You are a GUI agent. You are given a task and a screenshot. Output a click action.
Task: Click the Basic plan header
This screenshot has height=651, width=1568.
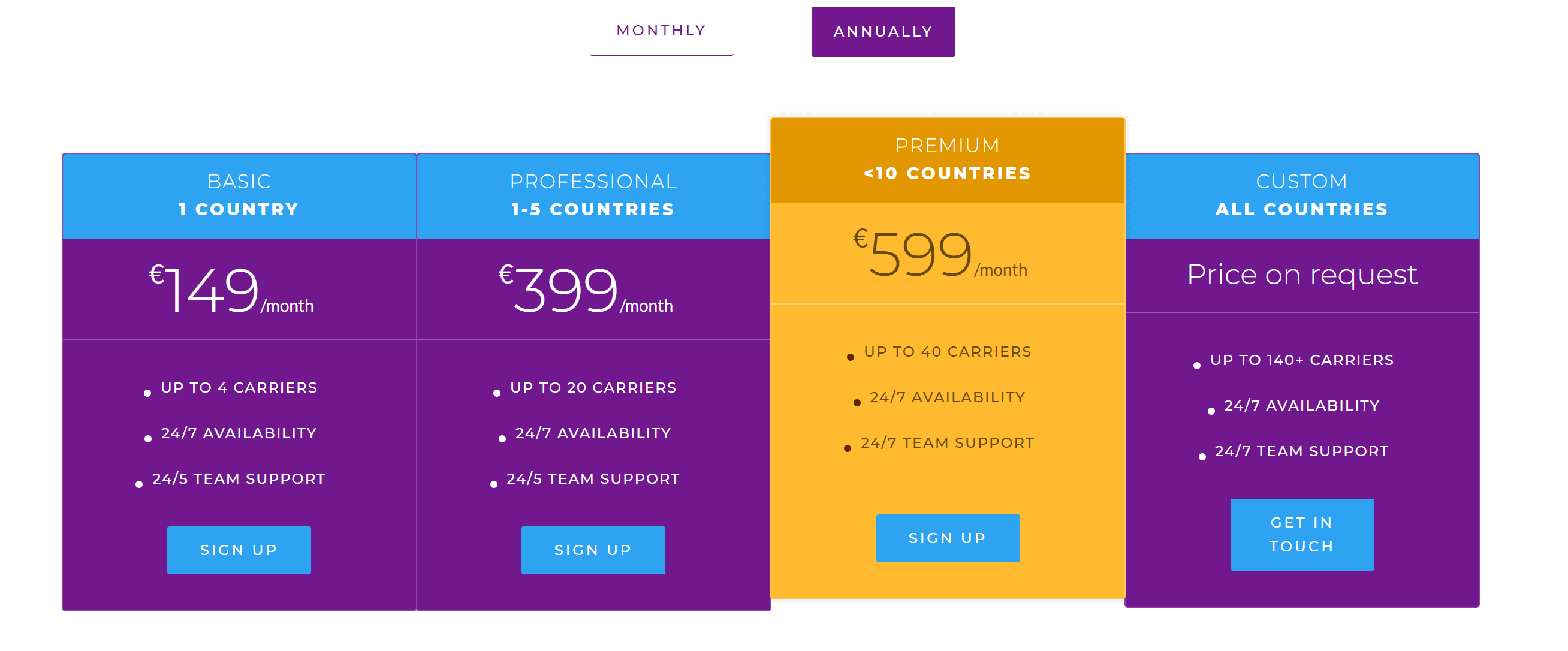pyautogui.click(x=239, y=196)
